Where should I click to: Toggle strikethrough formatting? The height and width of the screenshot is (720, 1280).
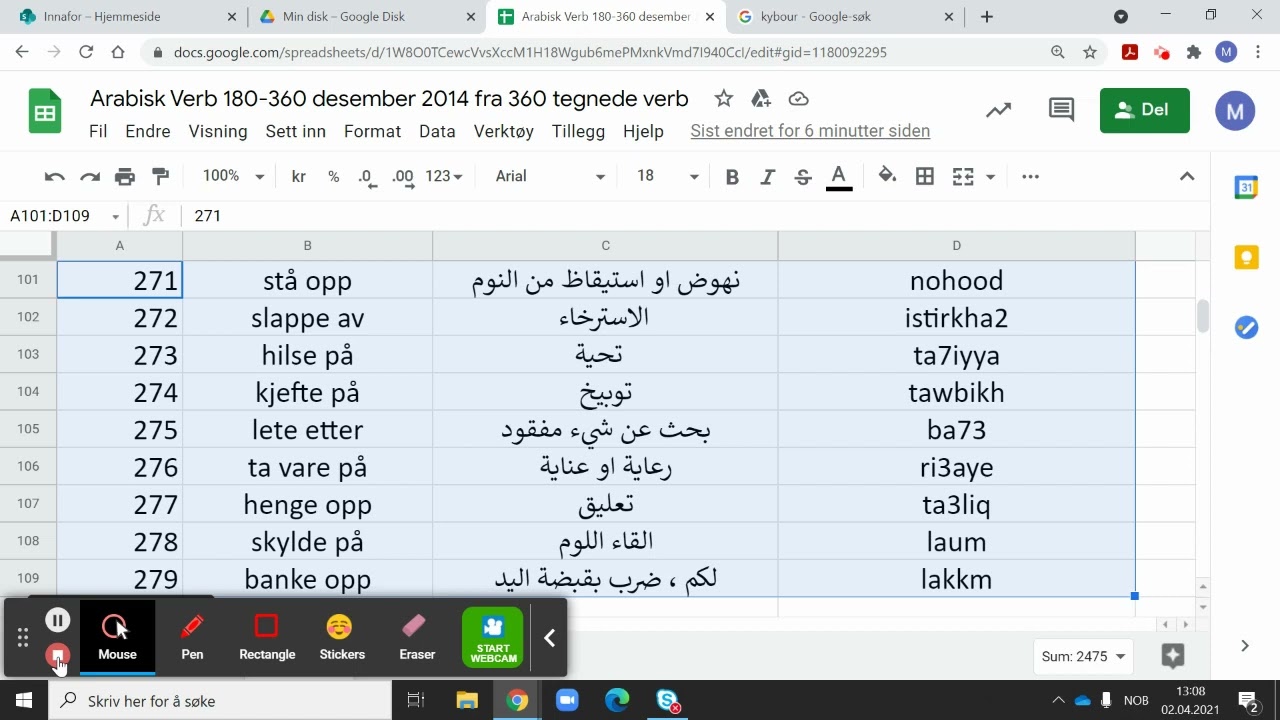click(x=803, y=177)
